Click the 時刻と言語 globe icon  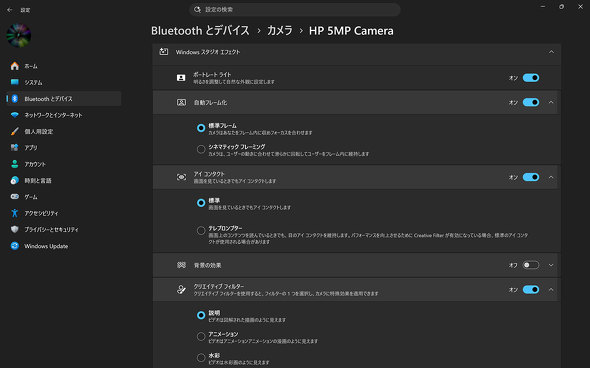click(x=15, y=180)
